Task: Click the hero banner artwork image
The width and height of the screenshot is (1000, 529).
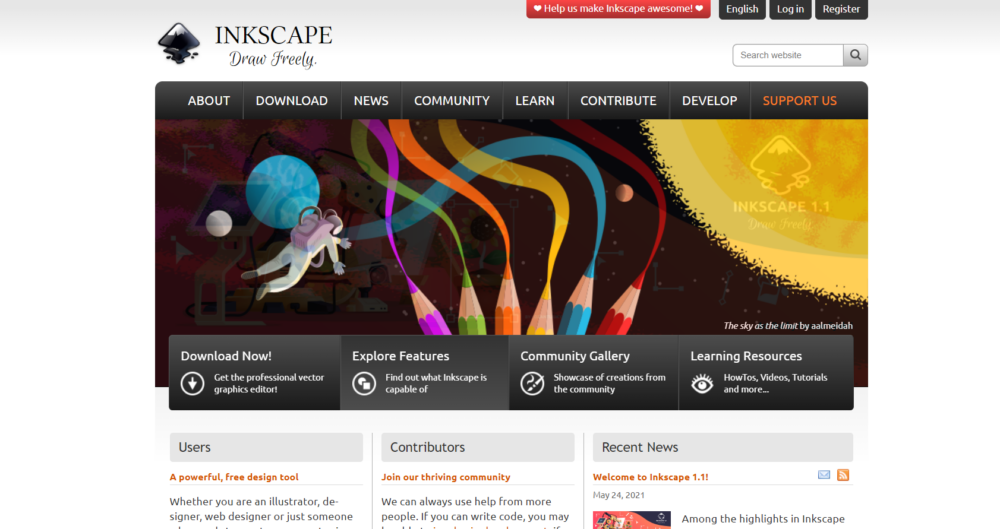Action: pos(511,227)
